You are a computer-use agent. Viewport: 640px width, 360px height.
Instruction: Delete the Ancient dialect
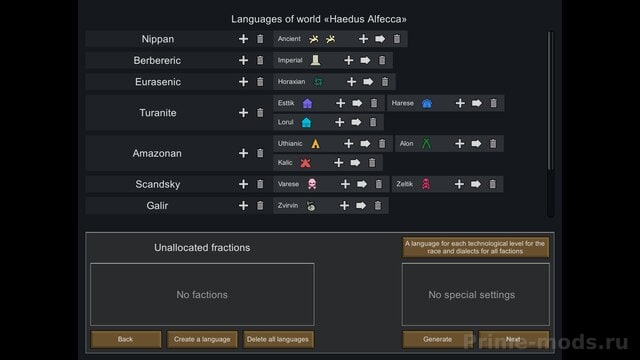397,39
